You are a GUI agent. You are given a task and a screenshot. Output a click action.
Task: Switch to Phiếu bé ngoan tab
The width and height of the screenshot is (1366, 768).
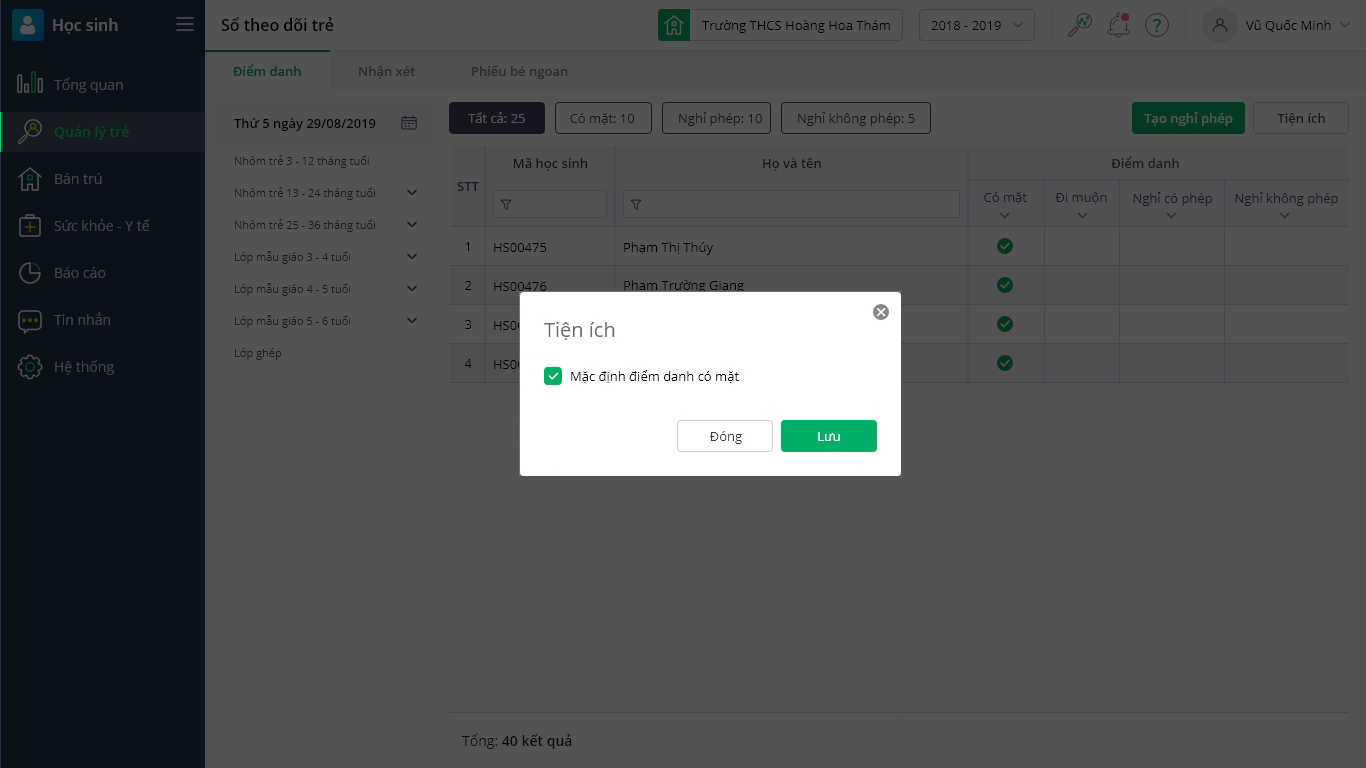click(x=519, y=72)
